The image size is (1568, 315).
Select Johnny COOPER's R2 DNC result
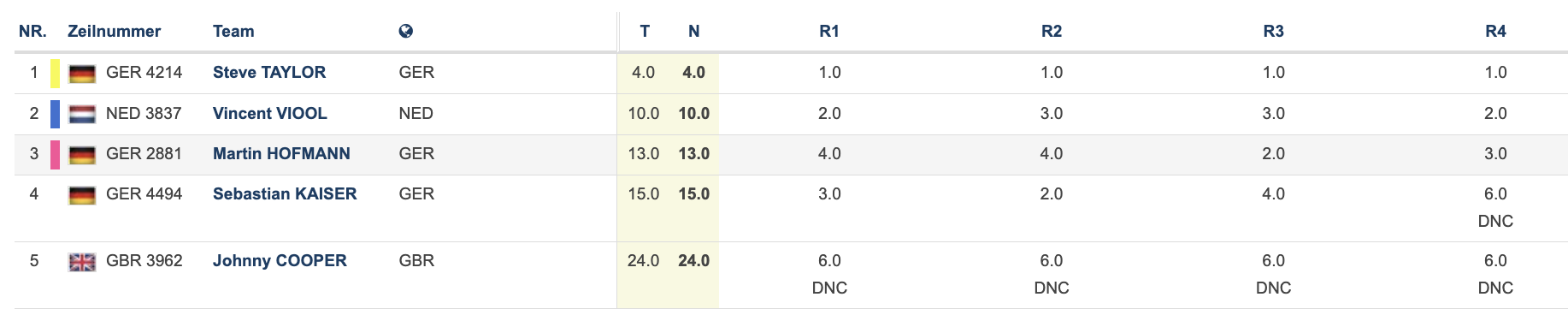pos(1052,288)
